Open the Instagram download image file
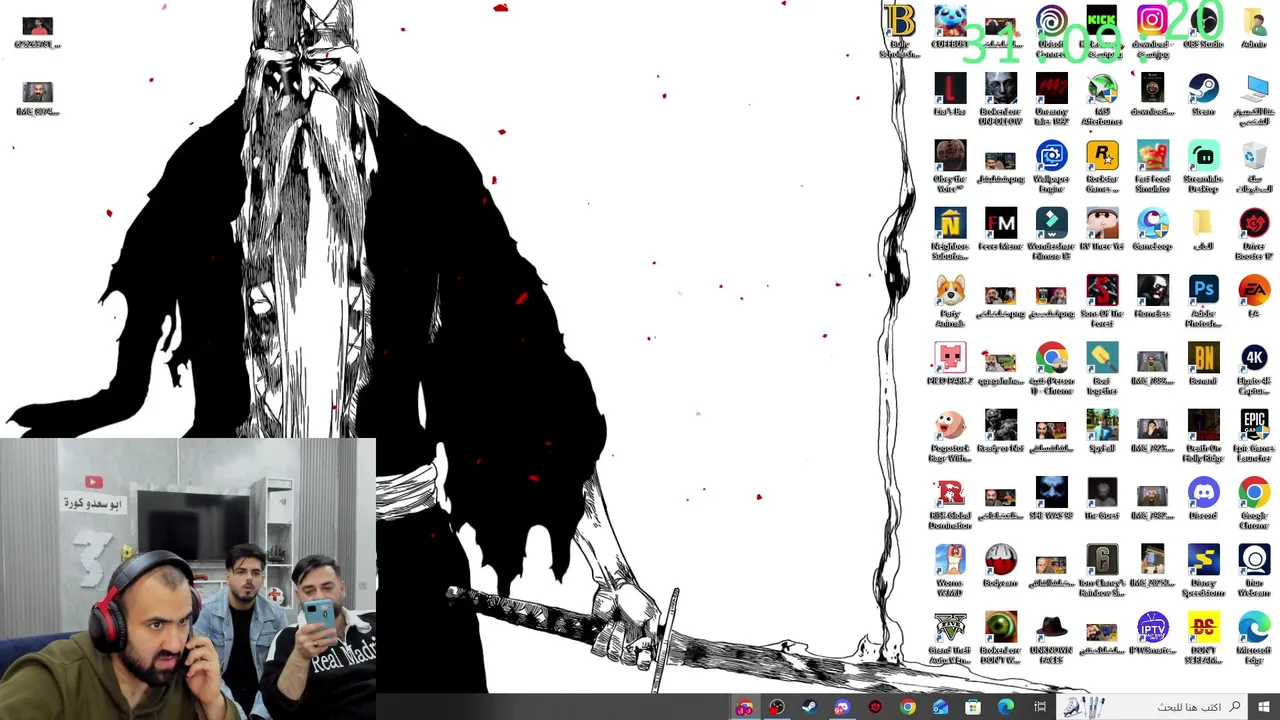 (x=1152, y=30)
